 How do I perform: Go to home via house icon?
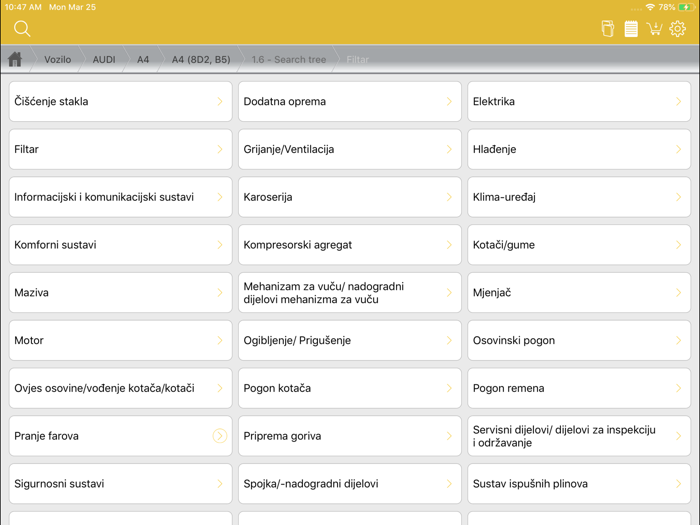[x=15, y=59]
